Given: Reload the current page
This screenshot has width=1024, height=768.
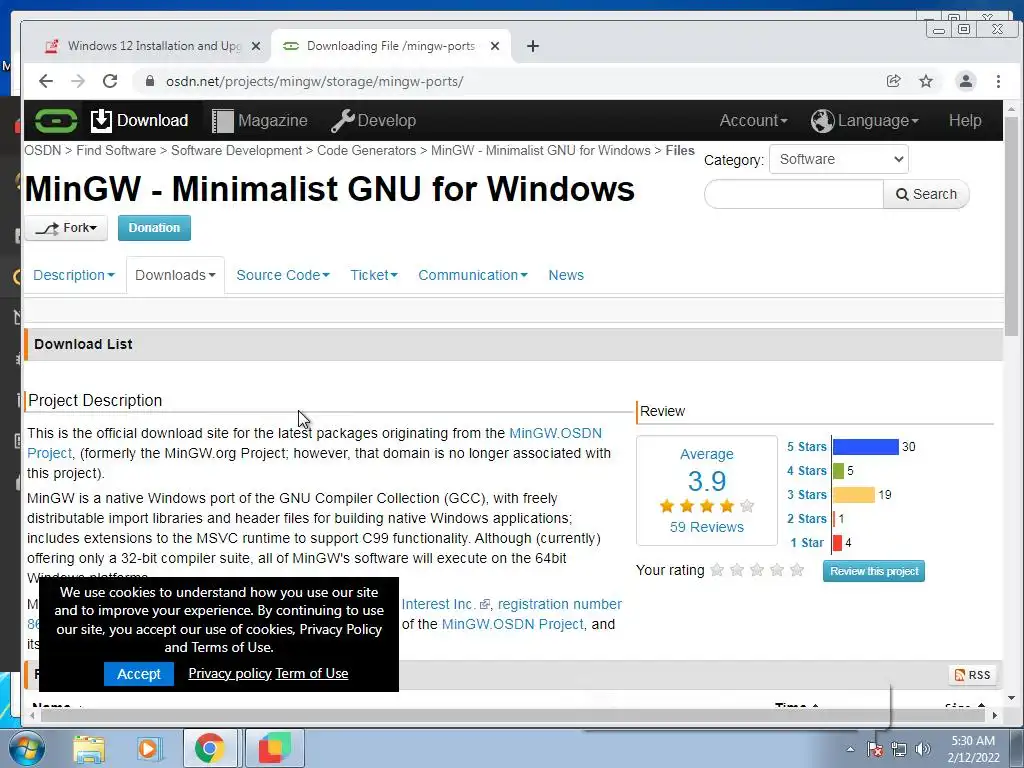Looking at the screenshot, I should point(110,81).
